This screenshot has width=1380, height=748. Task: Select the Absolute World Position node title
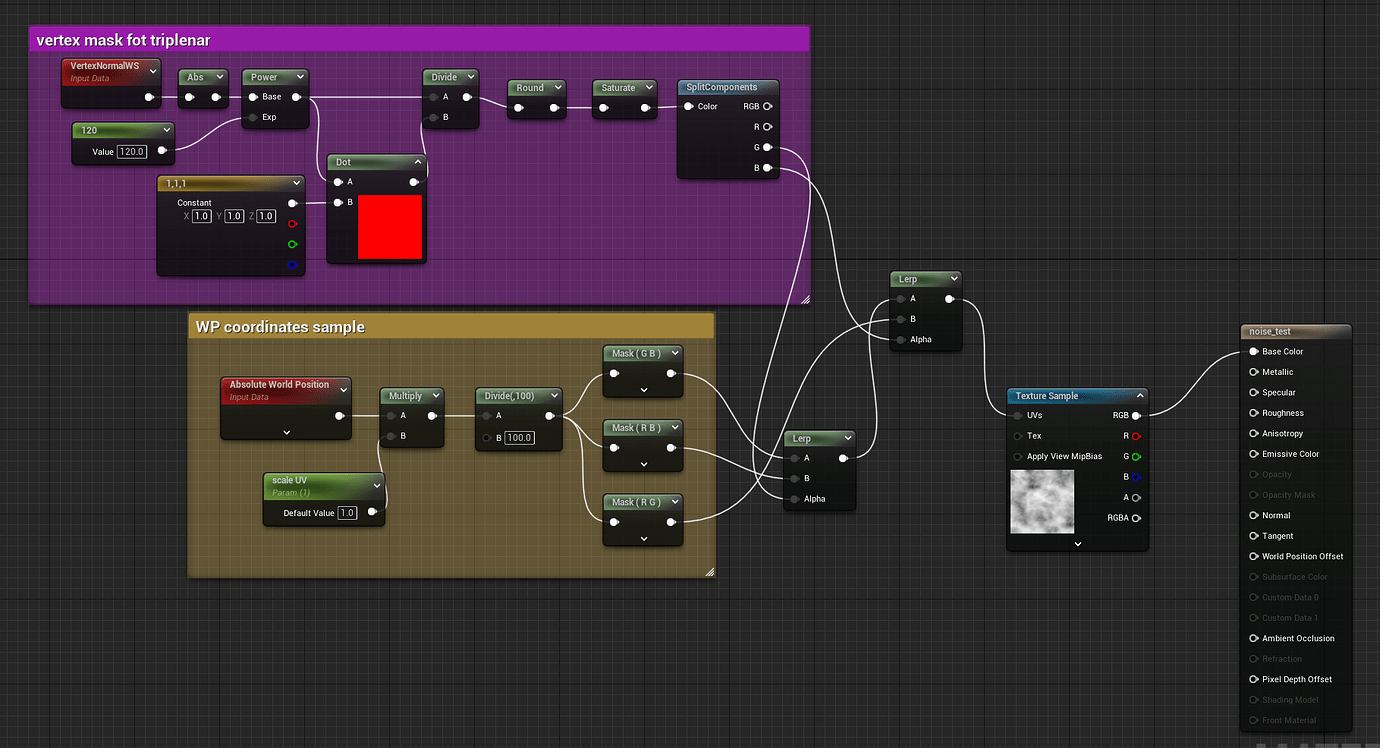point(279,384)
